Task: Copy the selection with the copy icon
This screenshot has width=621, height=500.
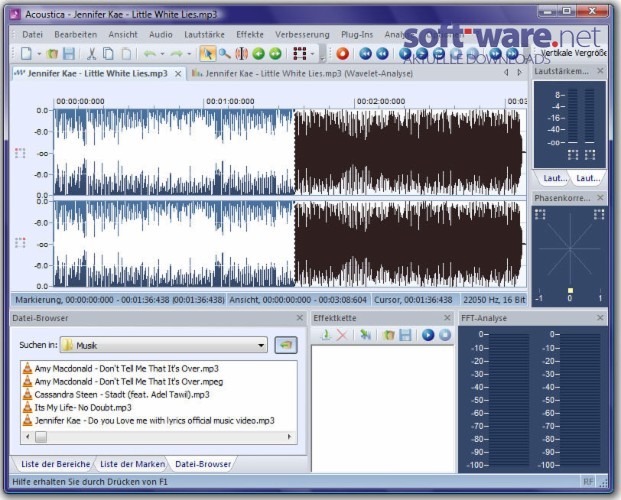Action: pyautogui.click(x=108, y=53)
